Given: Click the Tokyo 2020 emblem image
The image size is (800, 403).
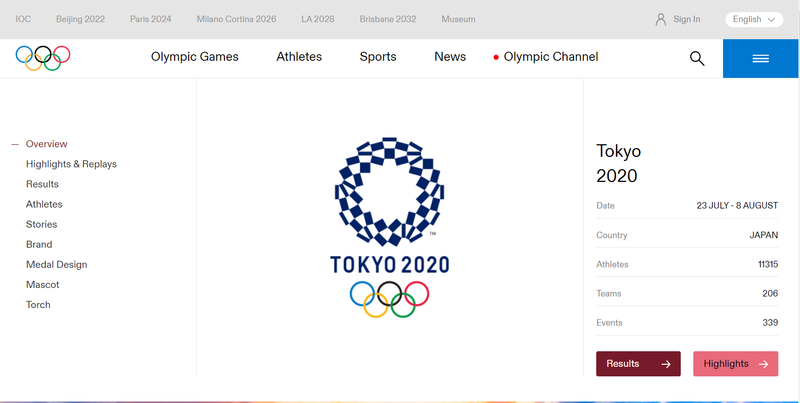Looking at the screenshot, I should point(389,228).
